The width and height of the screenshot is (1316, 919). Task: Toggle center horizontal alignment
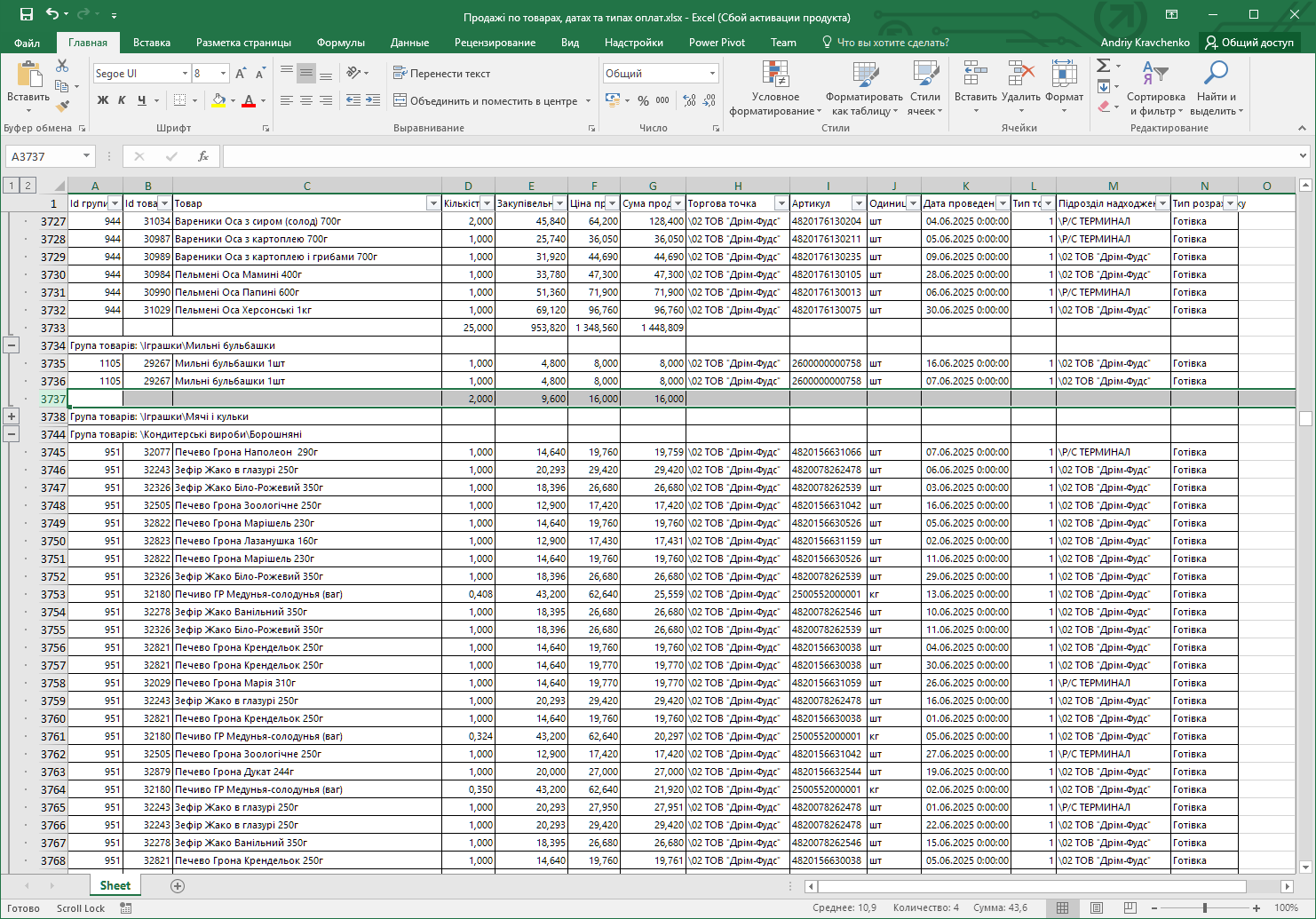point(305,100)
